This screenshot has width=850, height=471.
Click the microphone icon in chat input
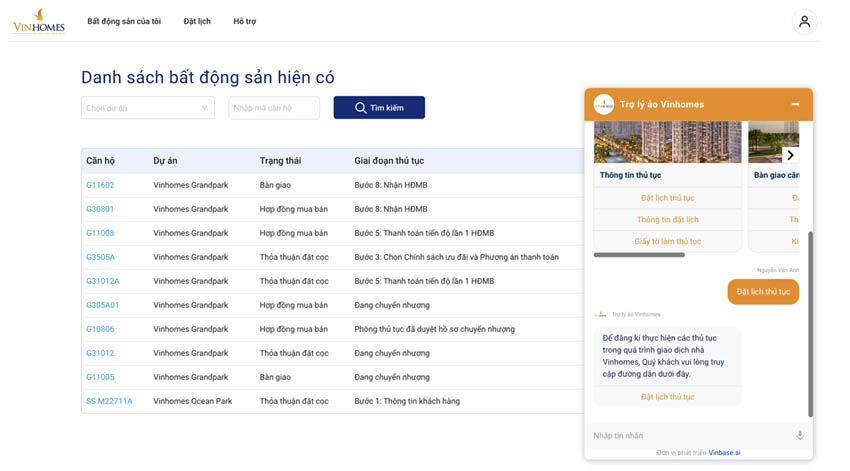800,435
